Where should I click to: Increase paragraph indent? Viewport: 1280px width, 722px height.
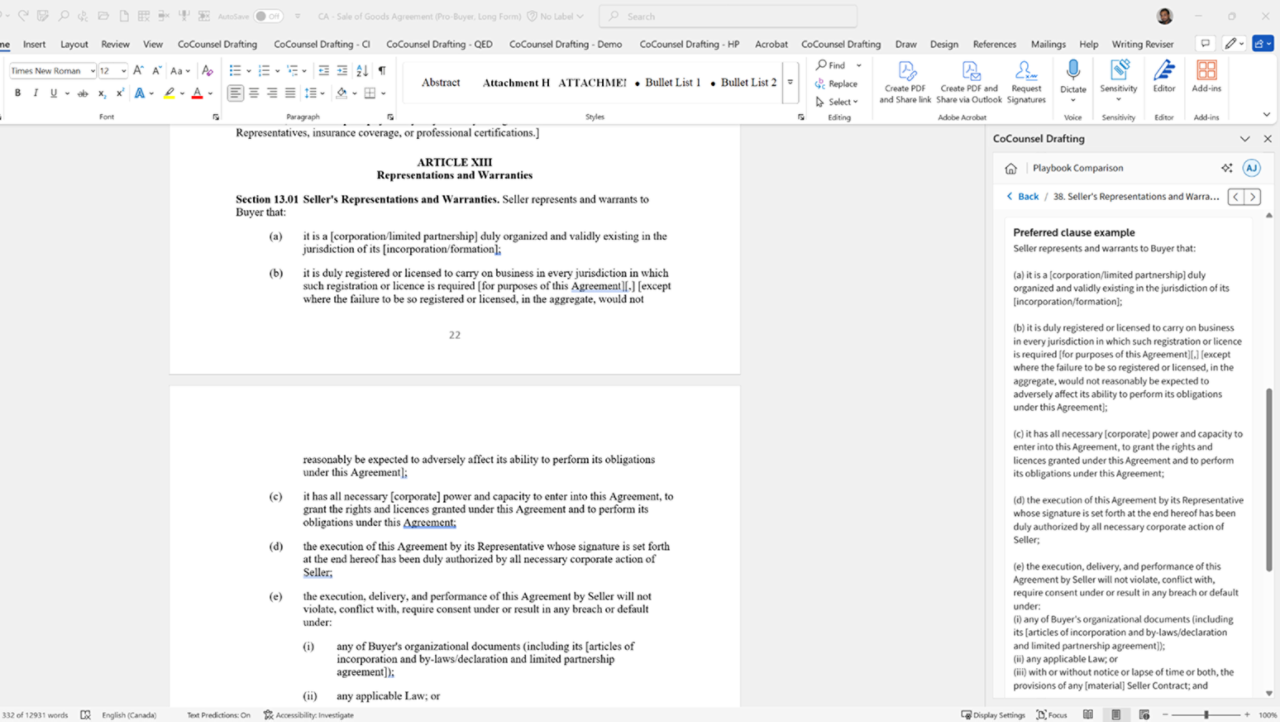(342, 71)
